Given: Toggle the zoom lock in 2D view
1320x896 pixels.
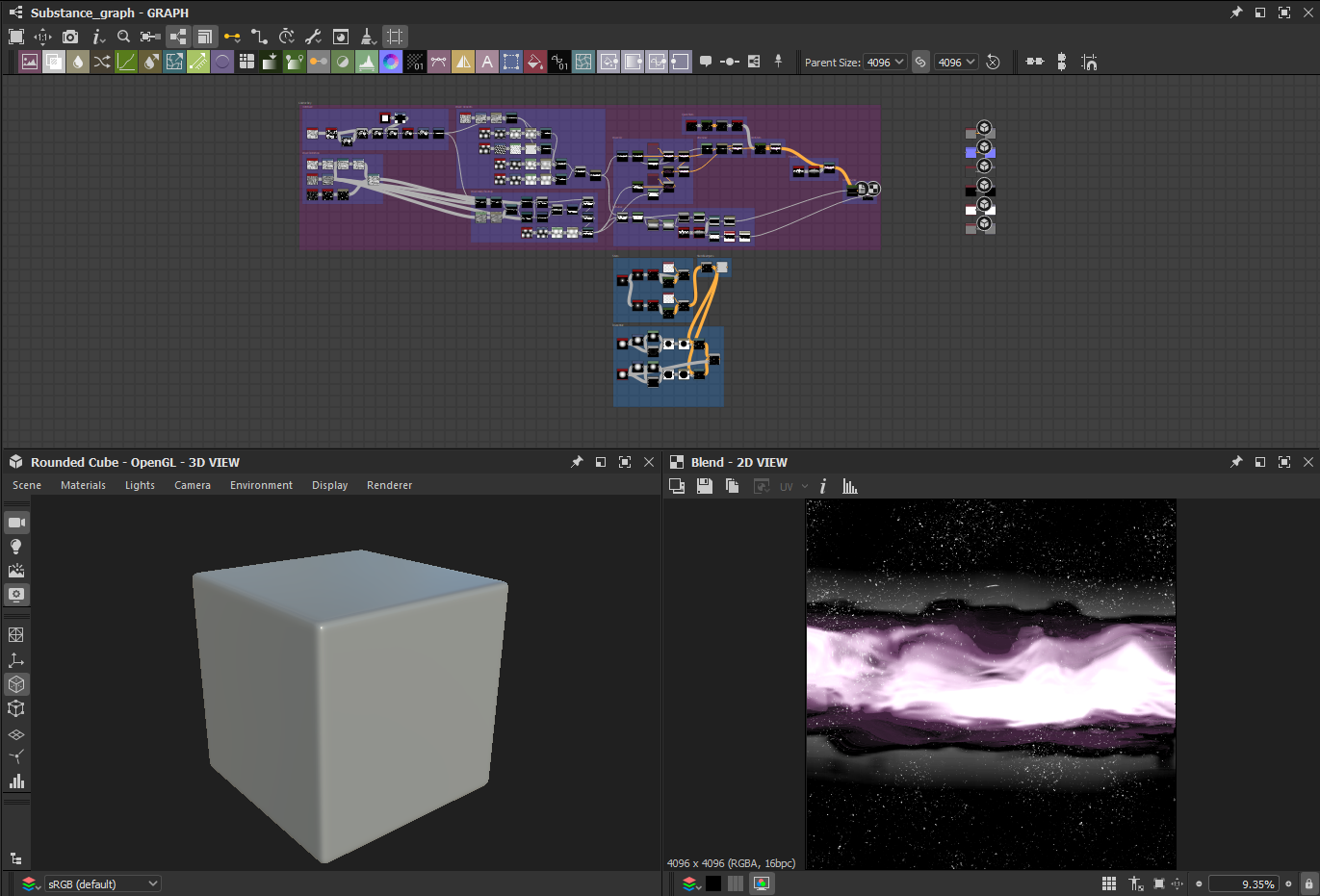Looking at the screenshot, I should [1307, 883].
